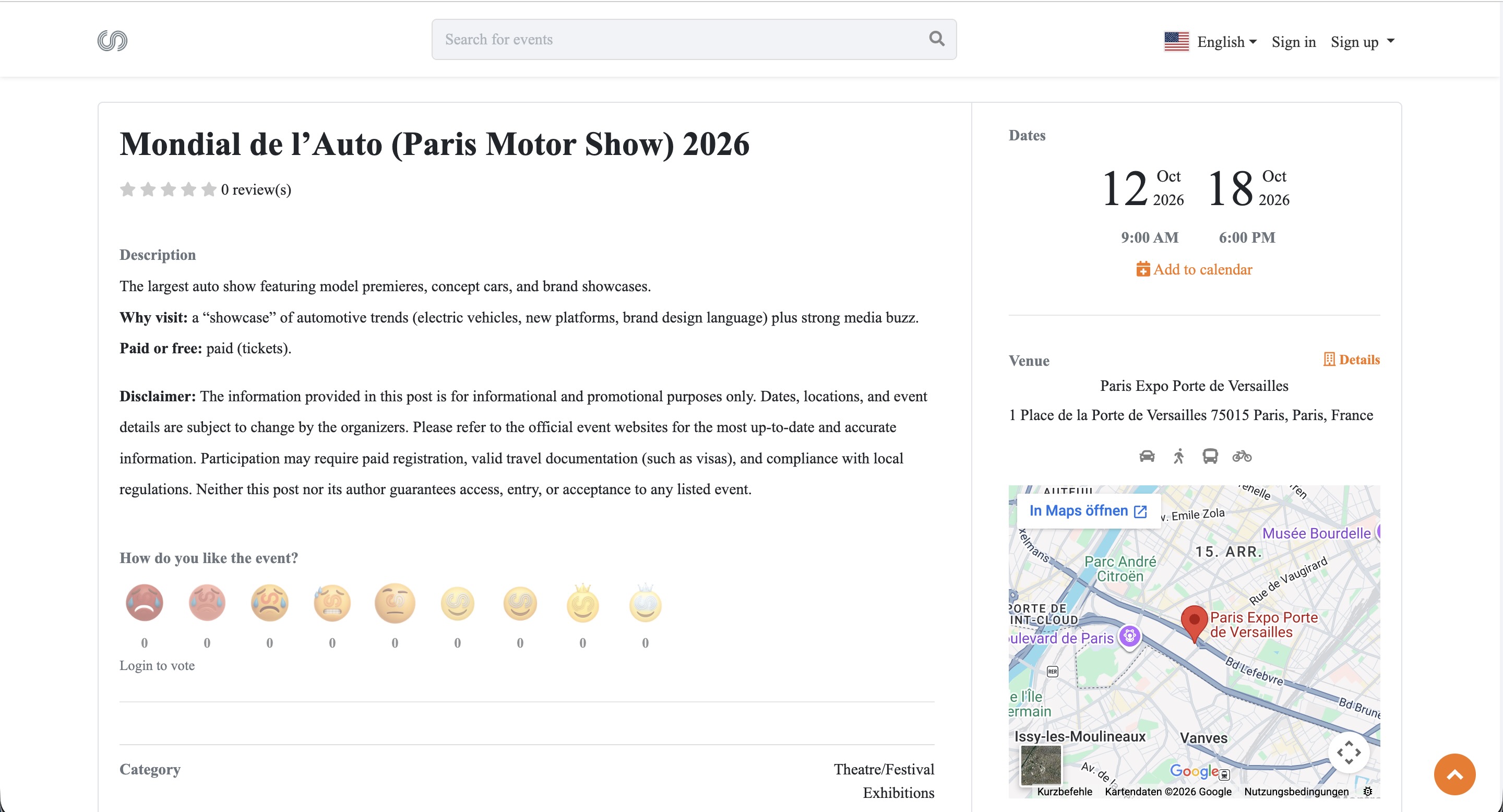
Task: Click the Vanves map label
Action: click(1203, 738)
